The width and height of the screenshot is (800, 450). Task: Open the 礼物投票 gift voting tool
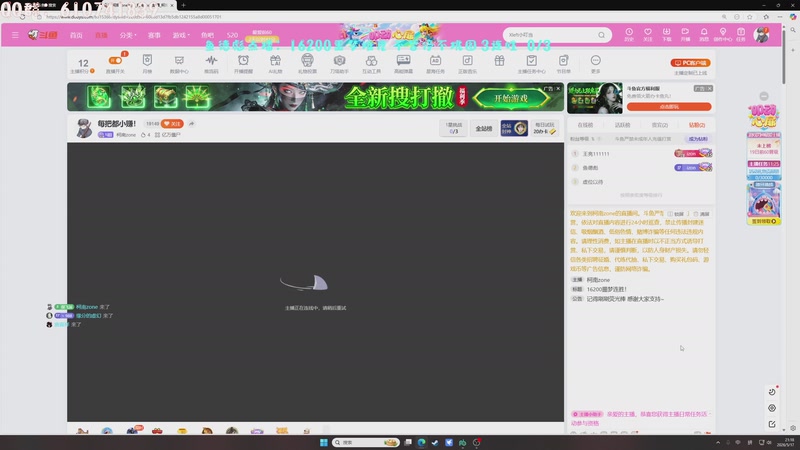[307, 64]
